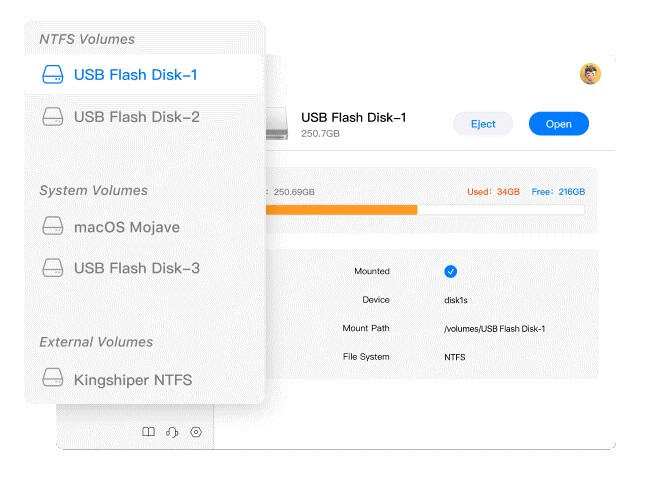The image size is (648, 488).
Task: Open settings via the hexagon gear icon
Action: coord(196,432)
